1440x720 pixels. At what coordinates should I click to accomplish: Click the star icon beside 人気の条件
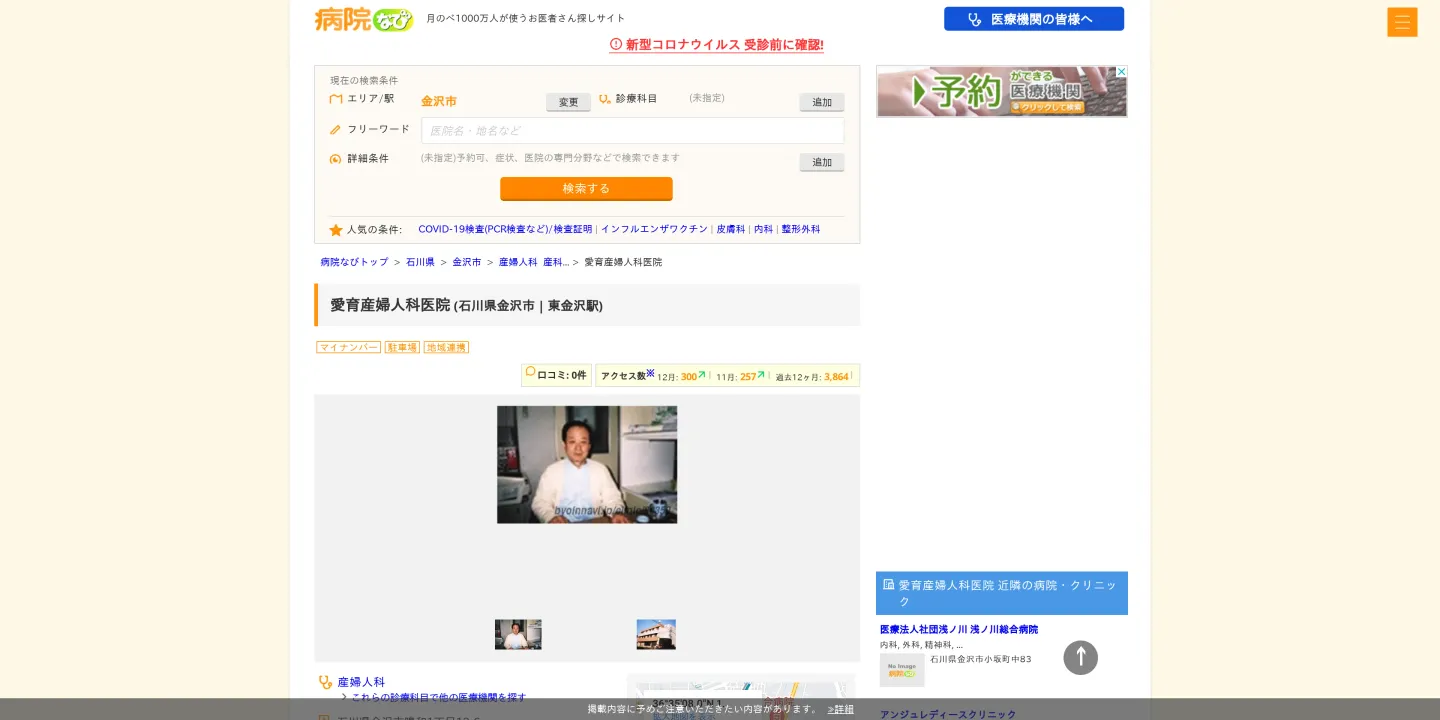pyautogui.click(x=336, y=230)
